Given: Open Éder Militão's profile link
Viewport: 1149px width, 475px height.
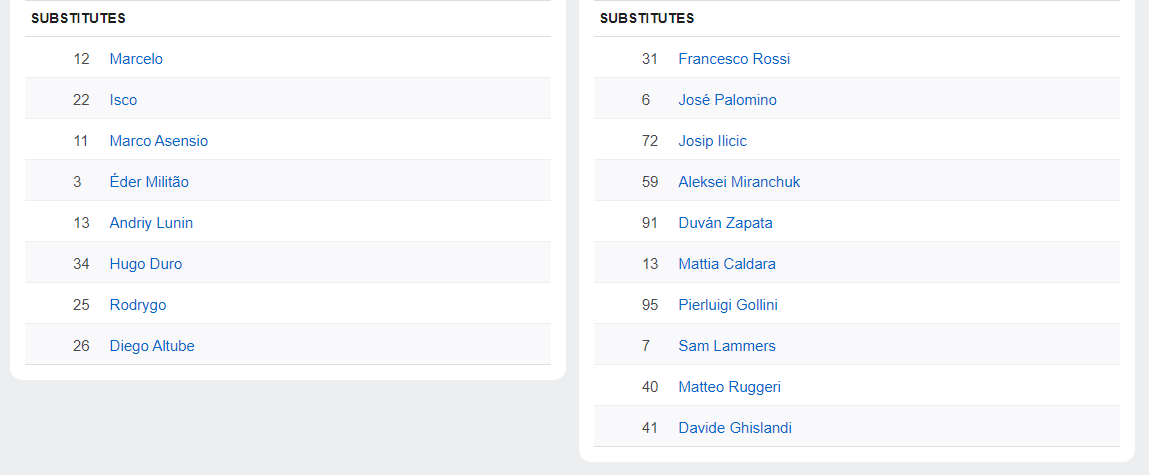Looking at the screenshot, I should click(x=149, y=182).
